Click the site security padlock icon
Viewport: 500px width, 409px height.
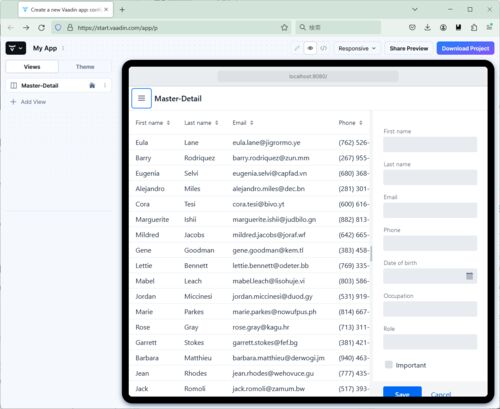tap(70, 28)
